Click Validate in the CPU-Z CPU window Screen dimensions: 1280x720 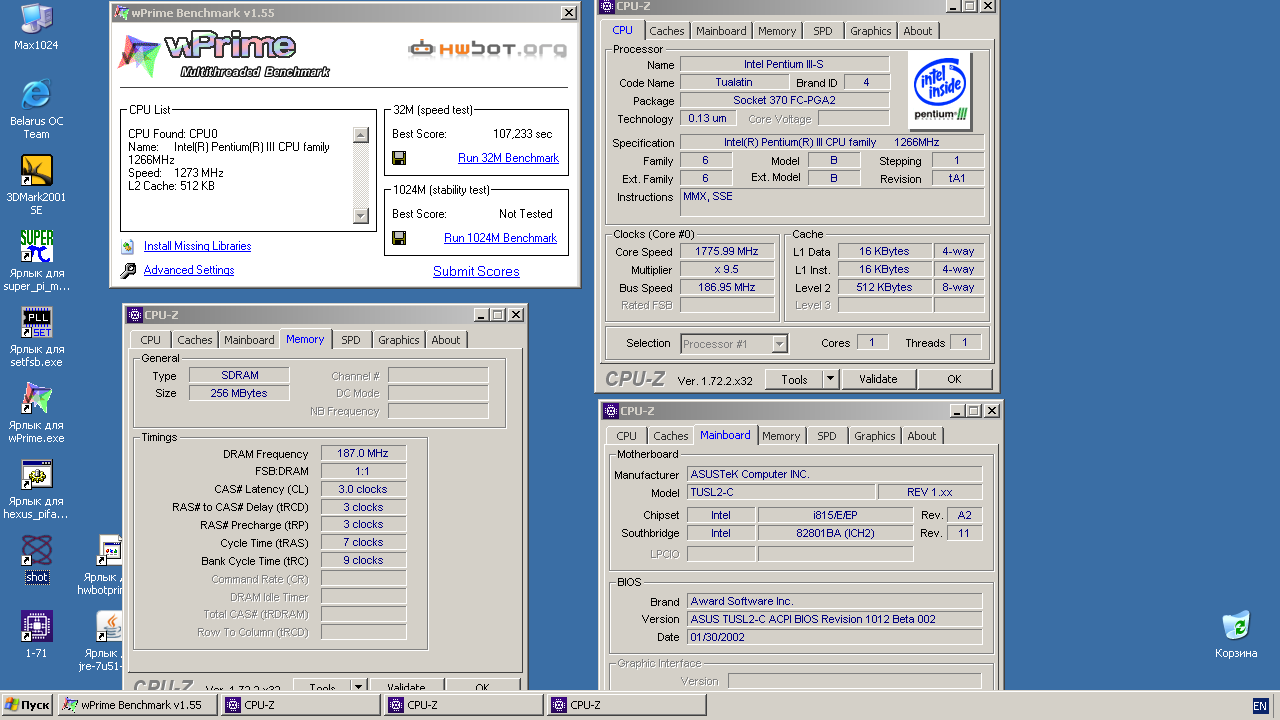tap(878, 379)
